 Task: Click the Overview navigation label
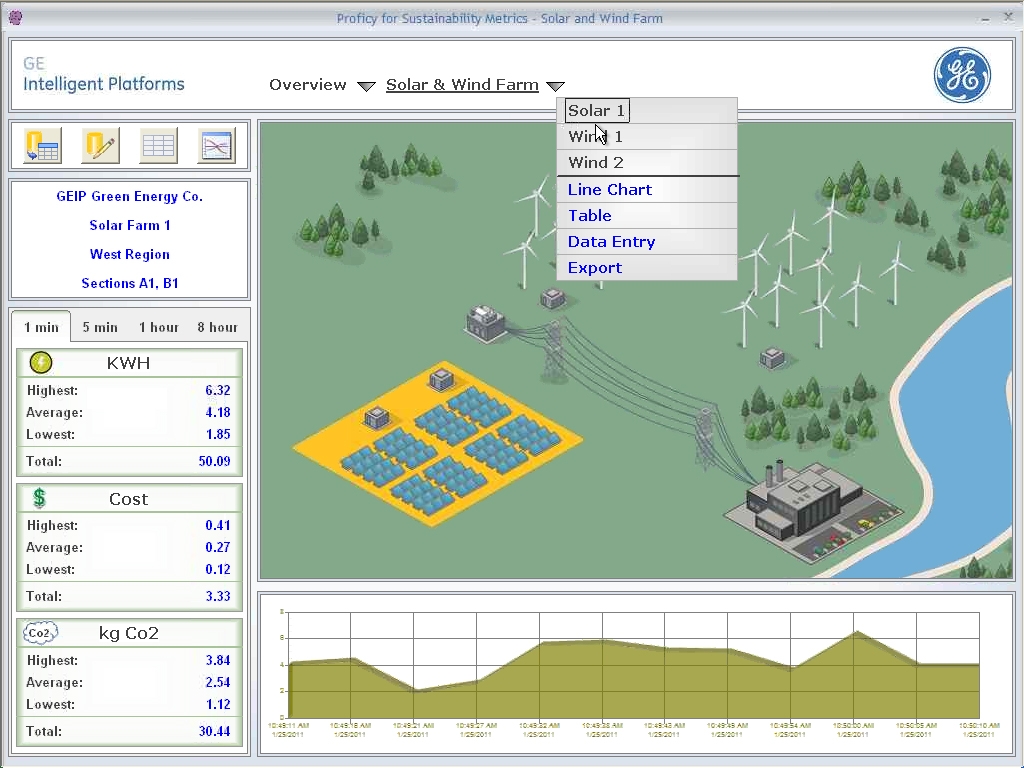[x=308, y=85]
